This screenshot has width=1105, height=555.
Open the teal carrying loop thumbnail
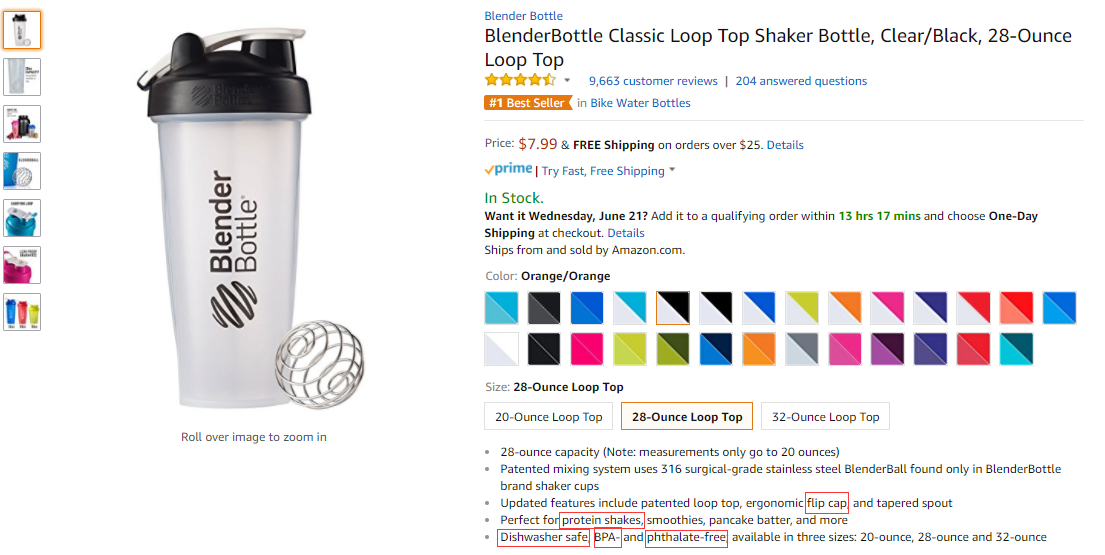(22, 218)
